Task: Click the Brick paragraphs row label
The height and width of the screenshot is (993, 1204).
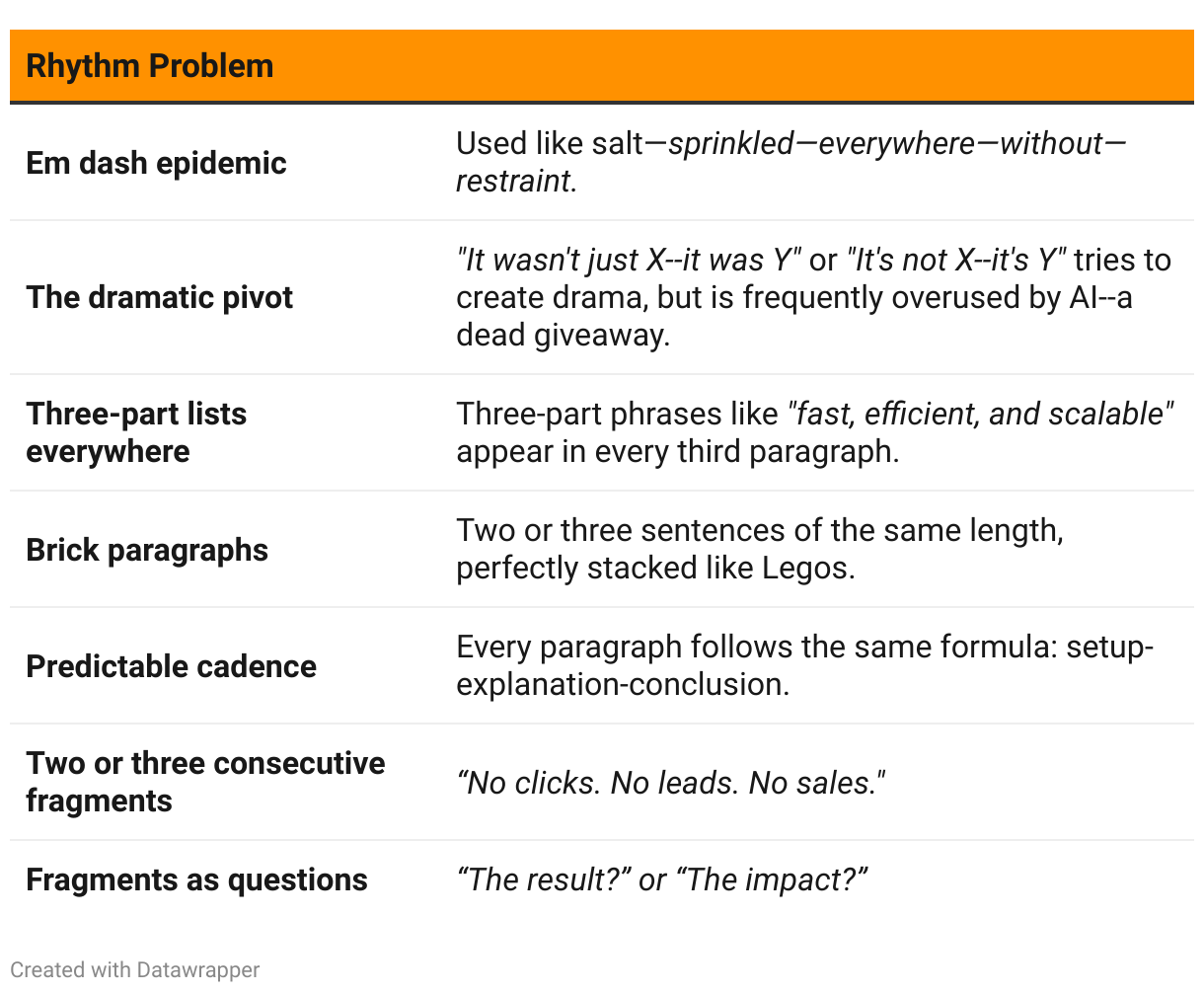Action: (x=147, y=550)
